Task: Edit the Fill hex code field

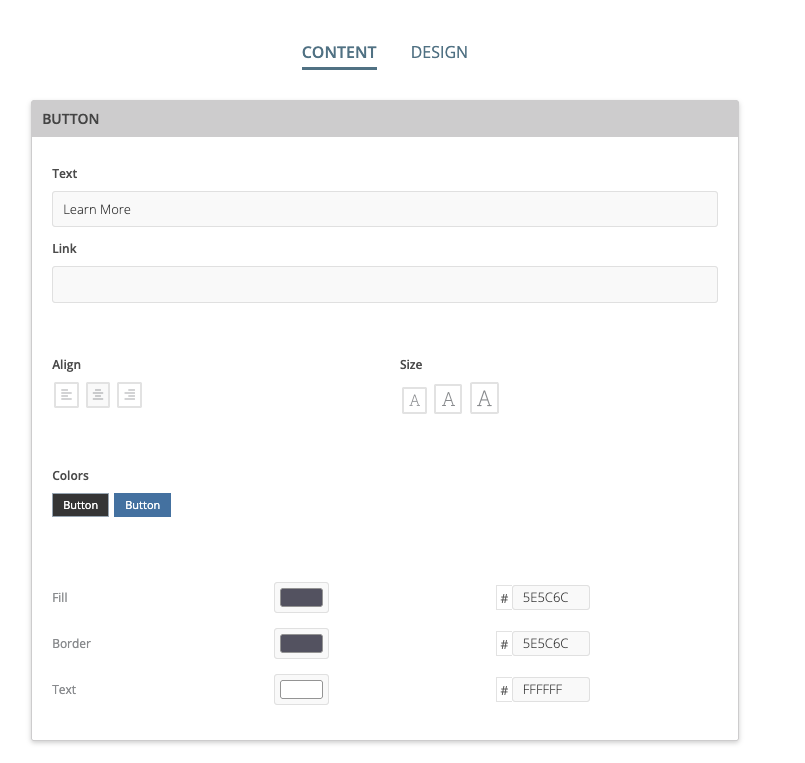Action: 550,598
